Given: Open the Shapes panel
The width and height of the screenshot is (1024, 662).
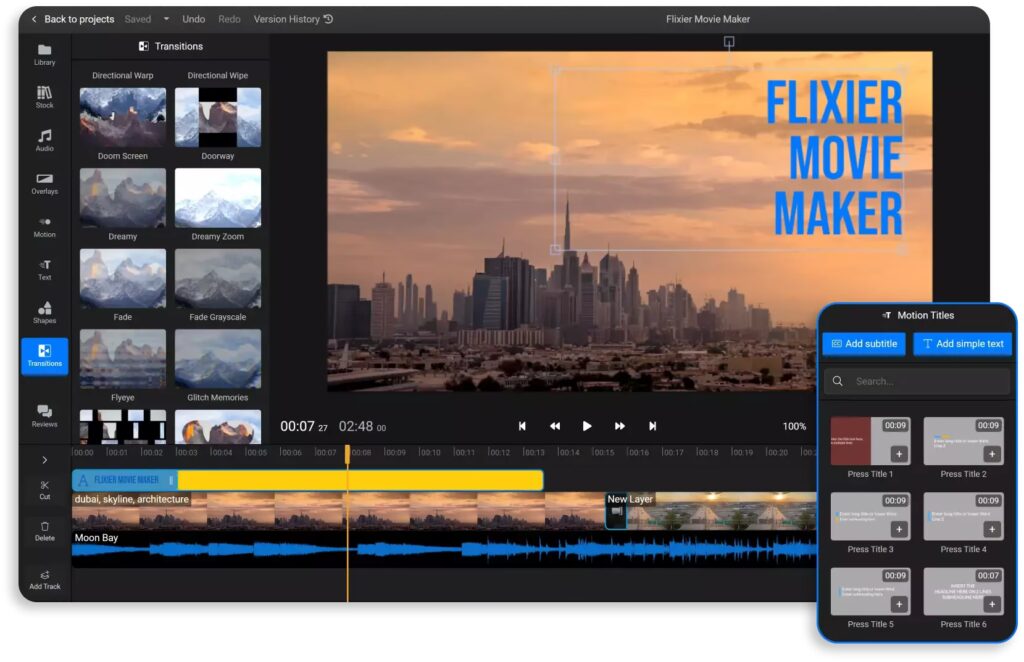Looking at the screenshot, I should (44, 312).
